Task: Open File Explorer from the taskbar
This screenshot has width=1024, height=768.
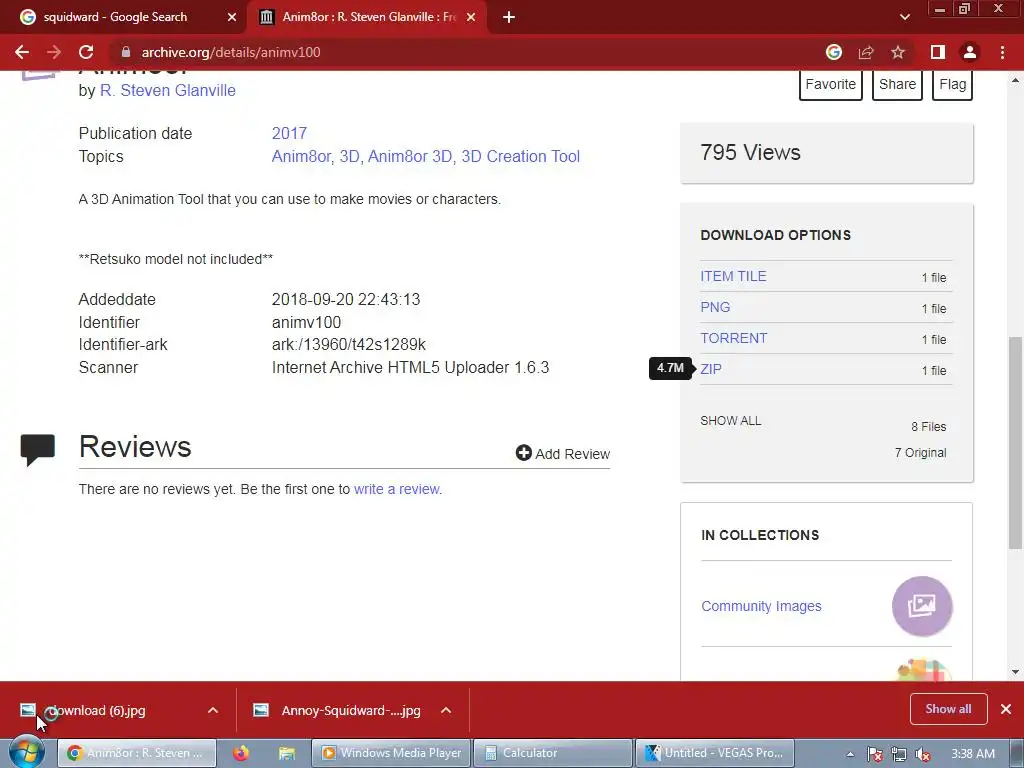Action: pyautogui.click(x=287, y=753)
